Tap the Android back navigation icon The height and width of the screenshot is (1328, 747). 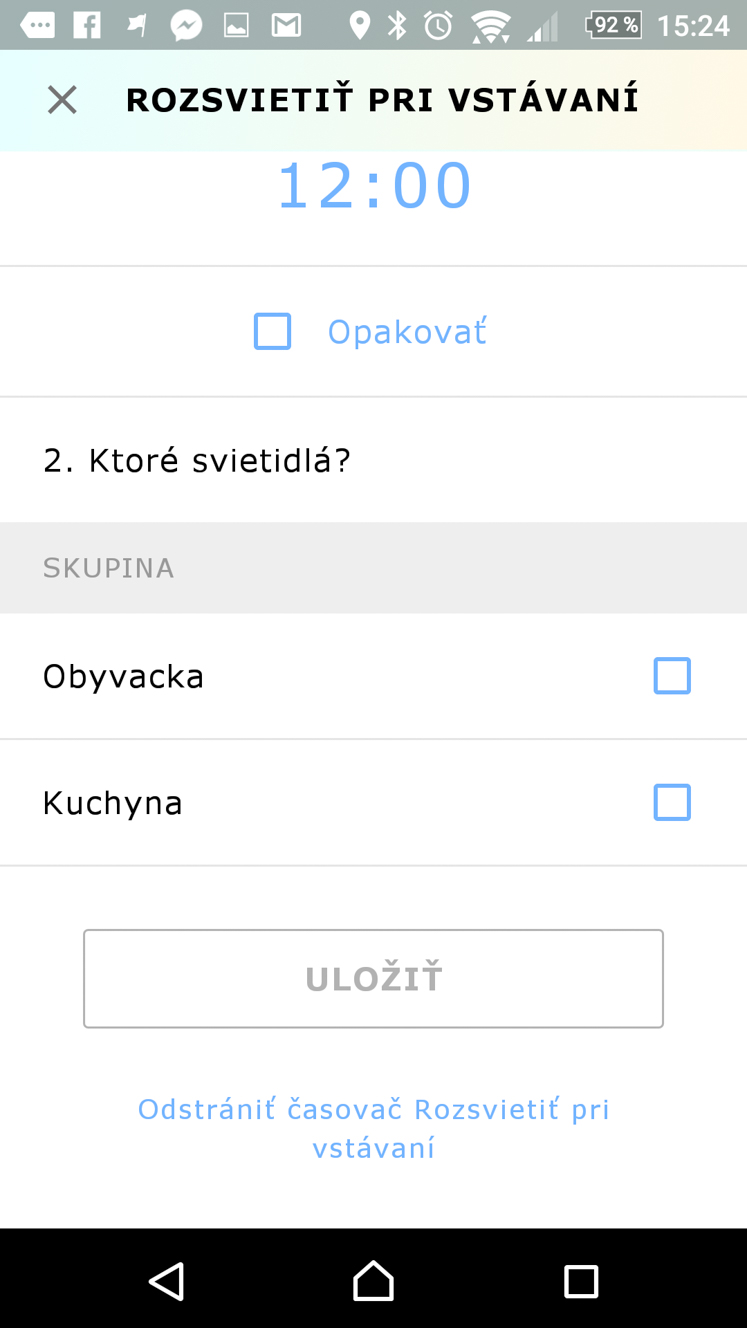tap(166, 1281)
